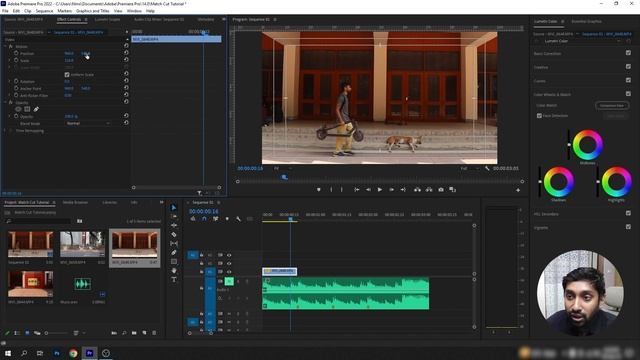Open Graphics and Titles menu
Image resolution: width=640 pixels, height=360 pixels.
93,11
